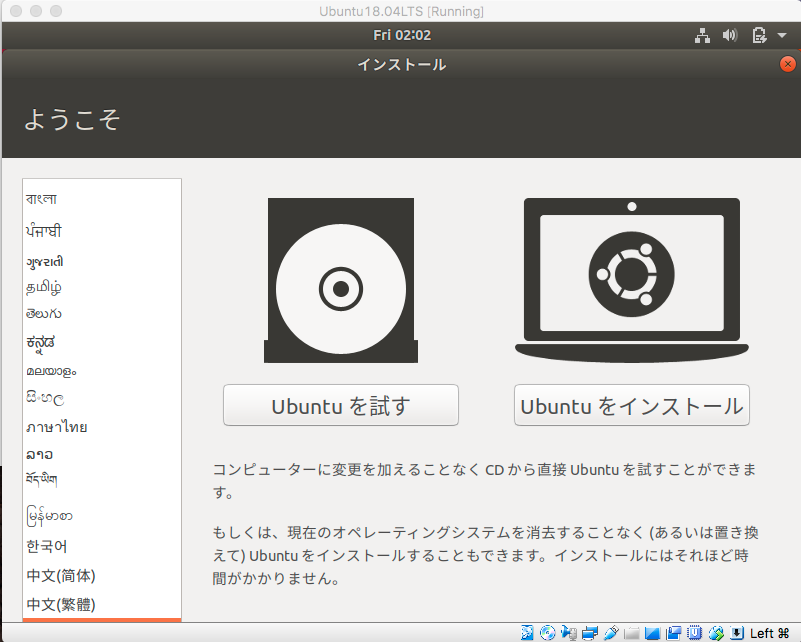801x642 pixels.
Task: Click the network adapters status icon
Action: point(590,633)
